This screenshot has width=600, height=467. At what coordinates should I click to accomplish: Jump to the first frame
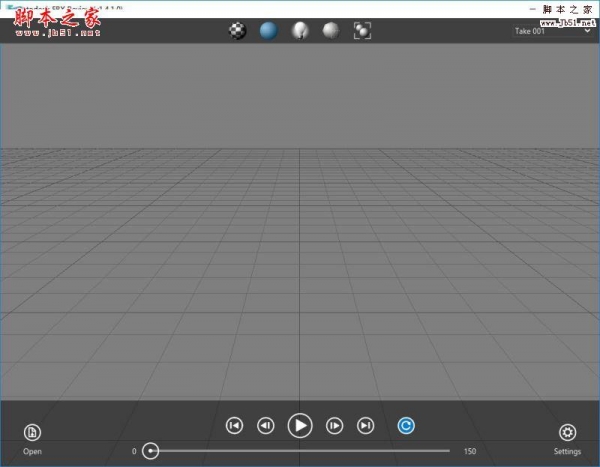tap(234, 425)
